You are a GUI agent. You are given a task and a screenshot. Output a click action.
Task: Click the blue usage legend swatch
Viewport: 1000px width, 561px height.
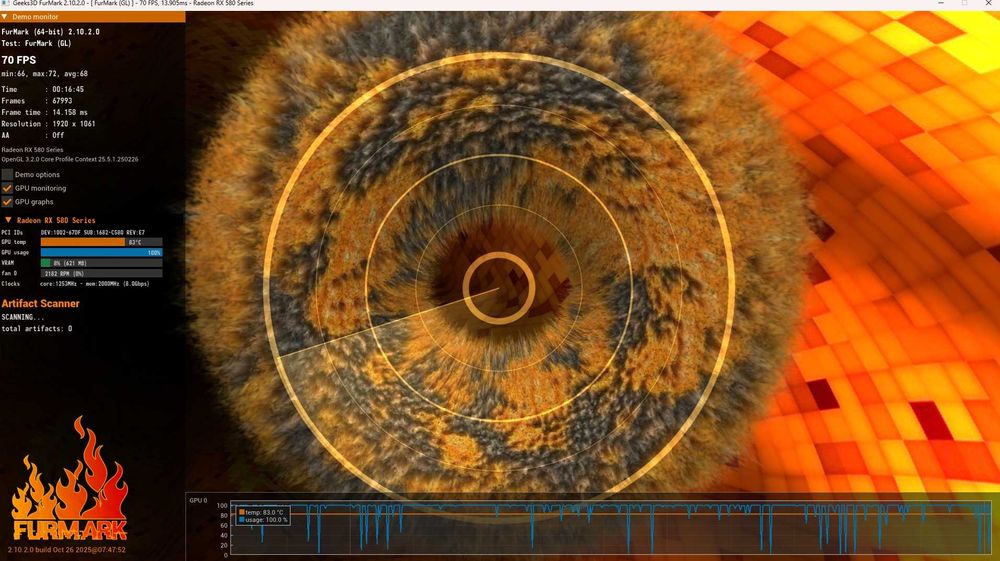(242, 520)
